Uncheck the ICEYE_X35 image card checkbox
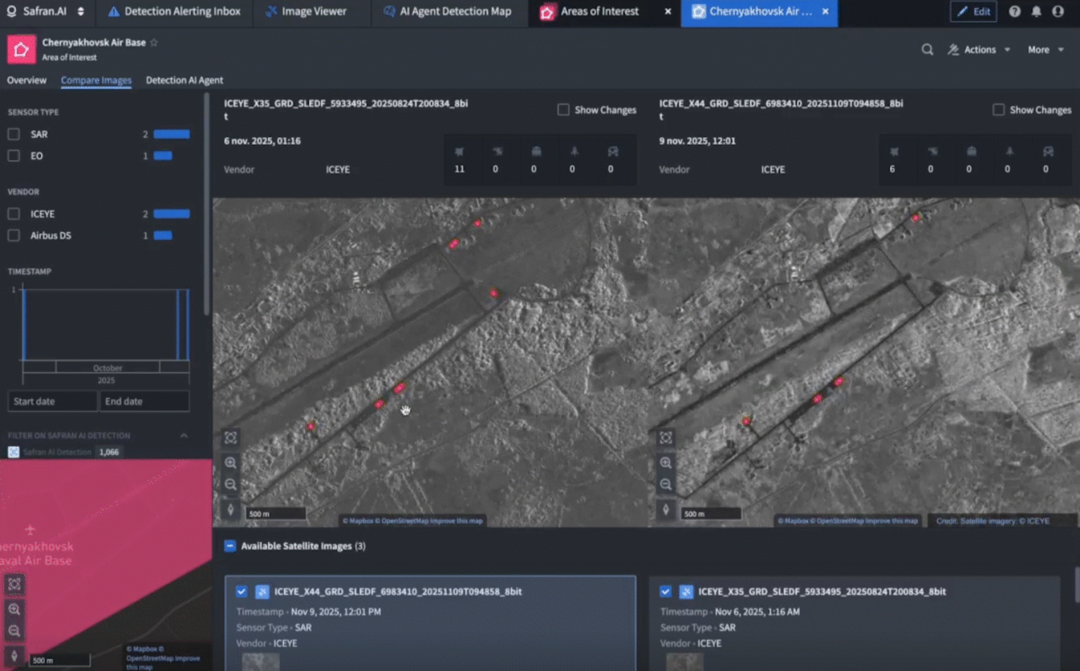Screen dimensions: 1080x671 pyautogui.click(x=665, y=591)
